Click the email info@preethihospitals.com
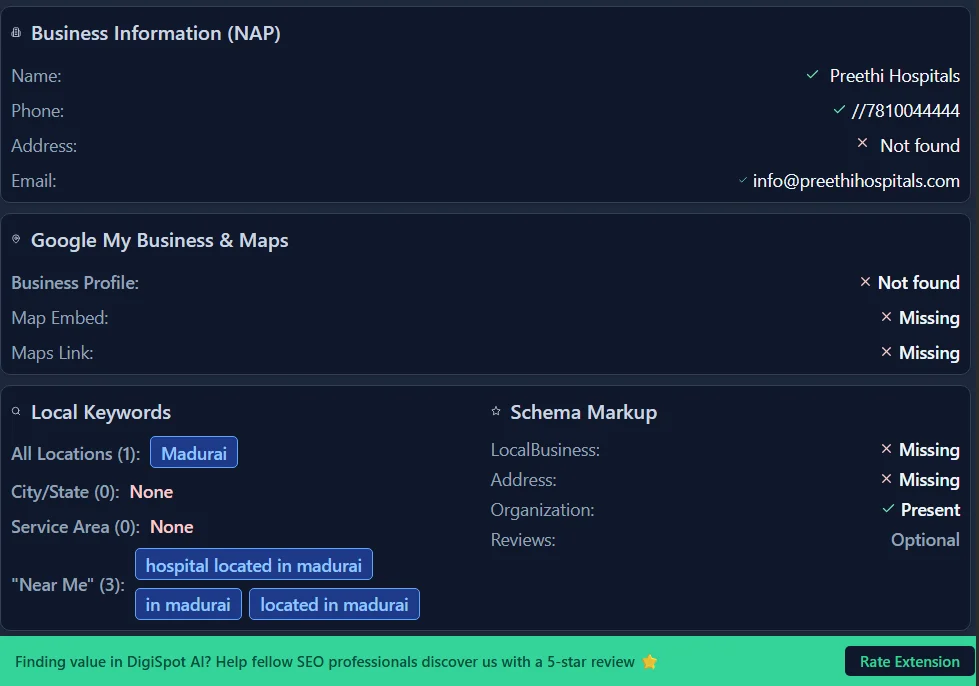The width and height of the screenshot is (979, 686). 856,181
